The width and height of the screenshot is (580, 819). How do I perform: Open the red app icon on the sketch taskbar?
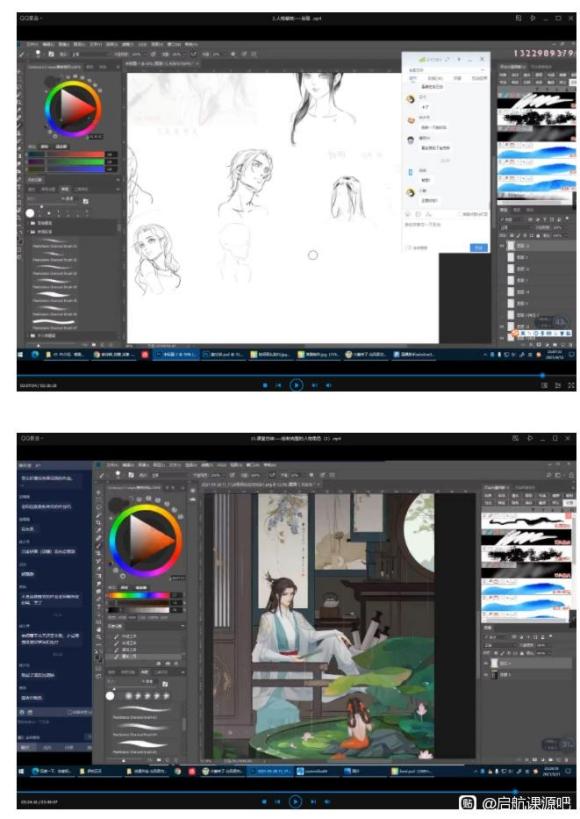[x=145, y=354]
